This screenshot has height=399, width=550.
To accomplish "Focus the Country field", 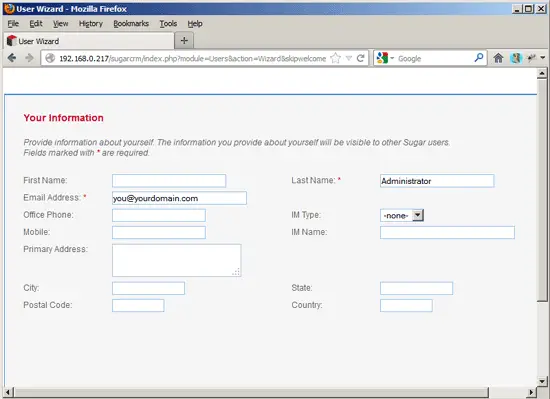I will (406, 305).
